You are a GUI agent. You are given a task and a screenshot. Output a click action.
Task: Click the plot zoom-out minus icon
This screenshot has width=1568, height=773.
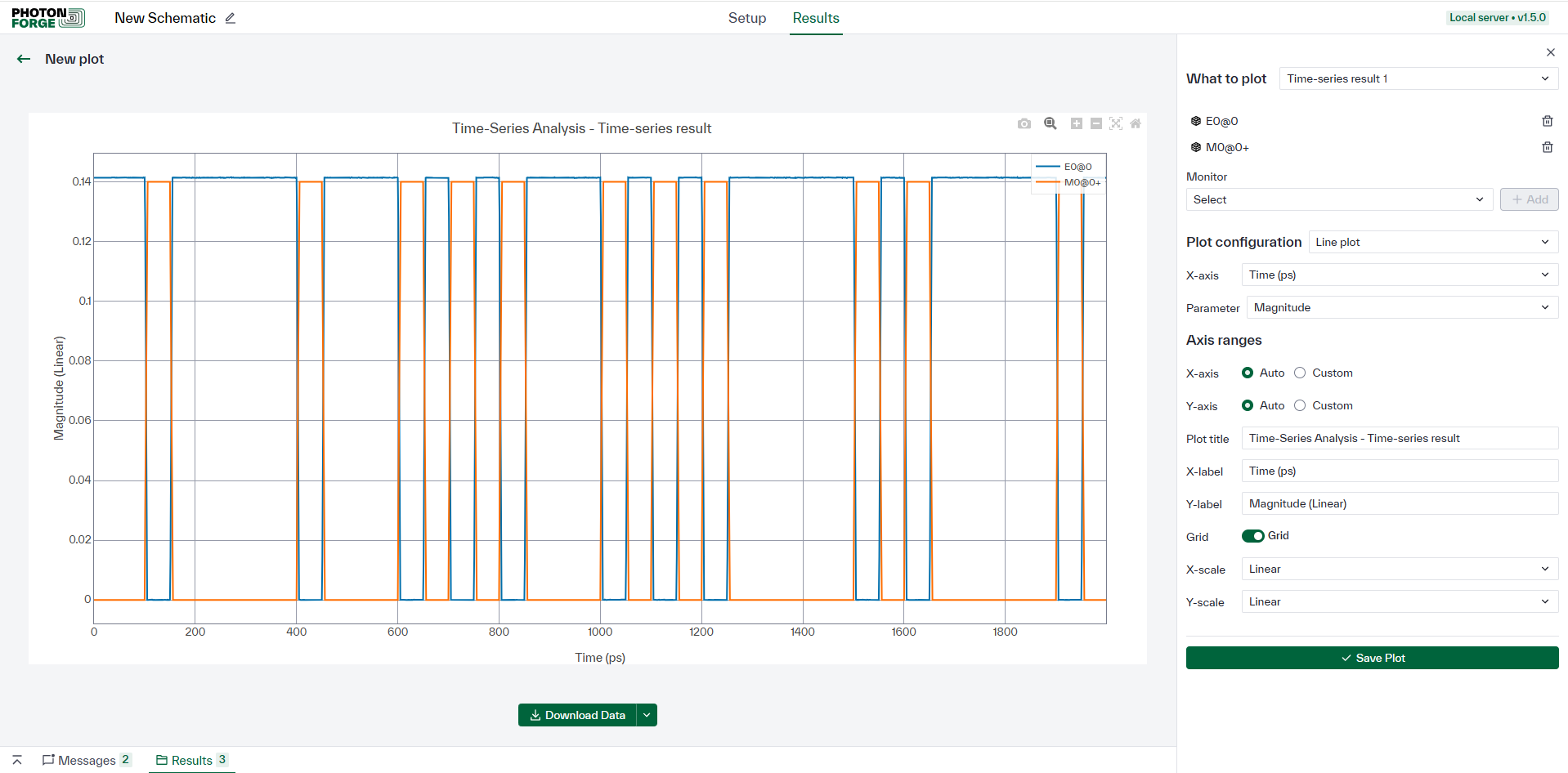click(x=1096, y=123)
